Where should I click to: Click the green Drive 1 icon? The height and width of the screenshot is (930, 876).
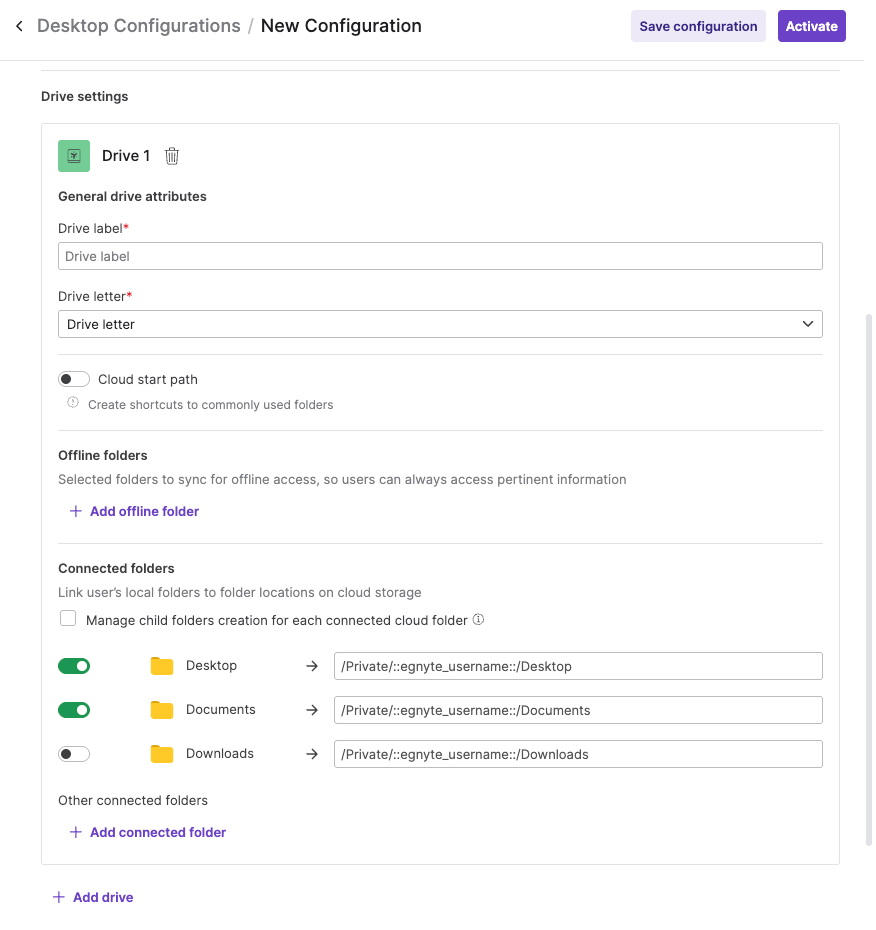(74, 156)
